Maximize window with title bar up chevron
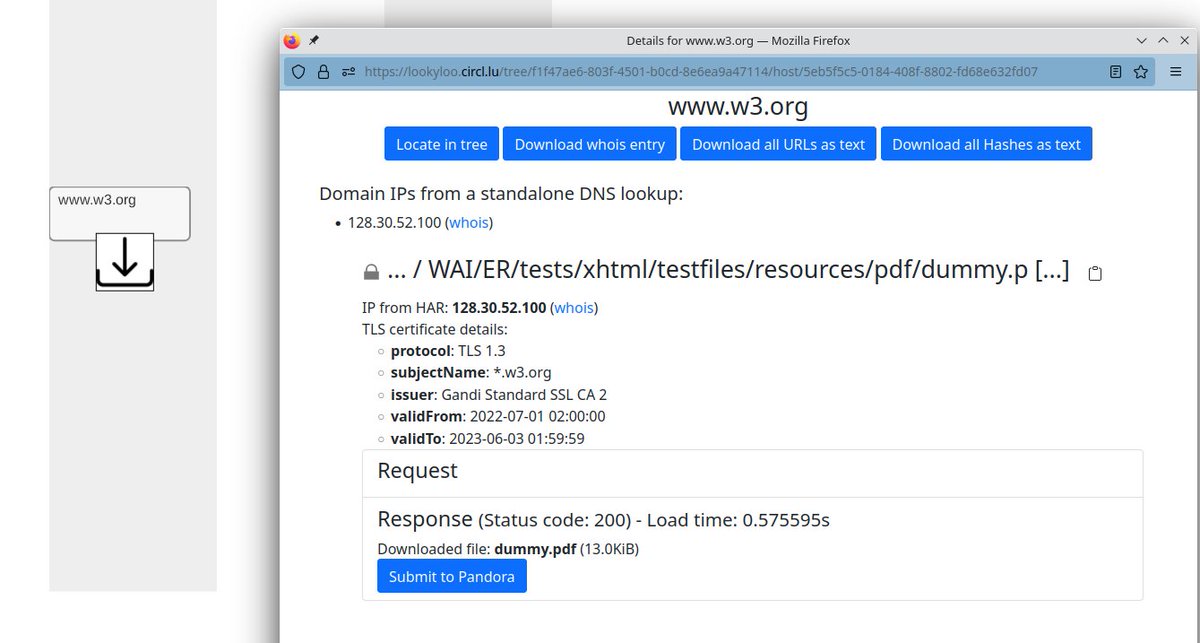This screenshot has width=1200, height=643. 1163,41
